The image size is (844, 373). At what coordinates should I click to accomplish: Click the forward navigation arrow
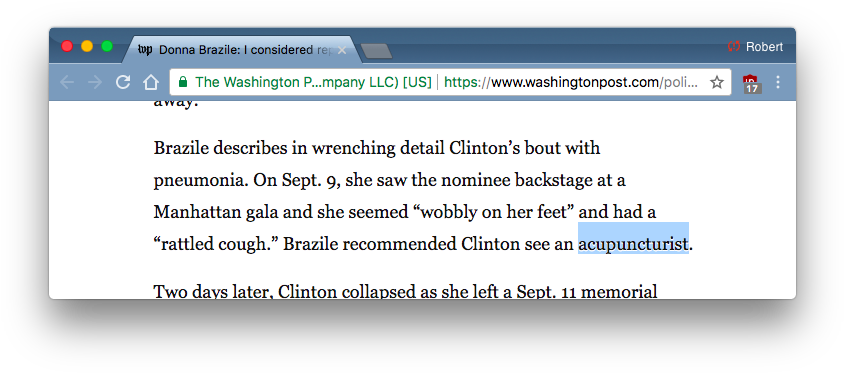tap(95, 82)
